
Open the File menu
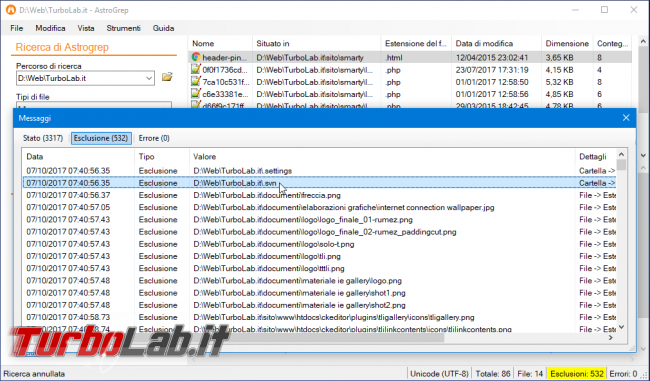click(17, 28)
